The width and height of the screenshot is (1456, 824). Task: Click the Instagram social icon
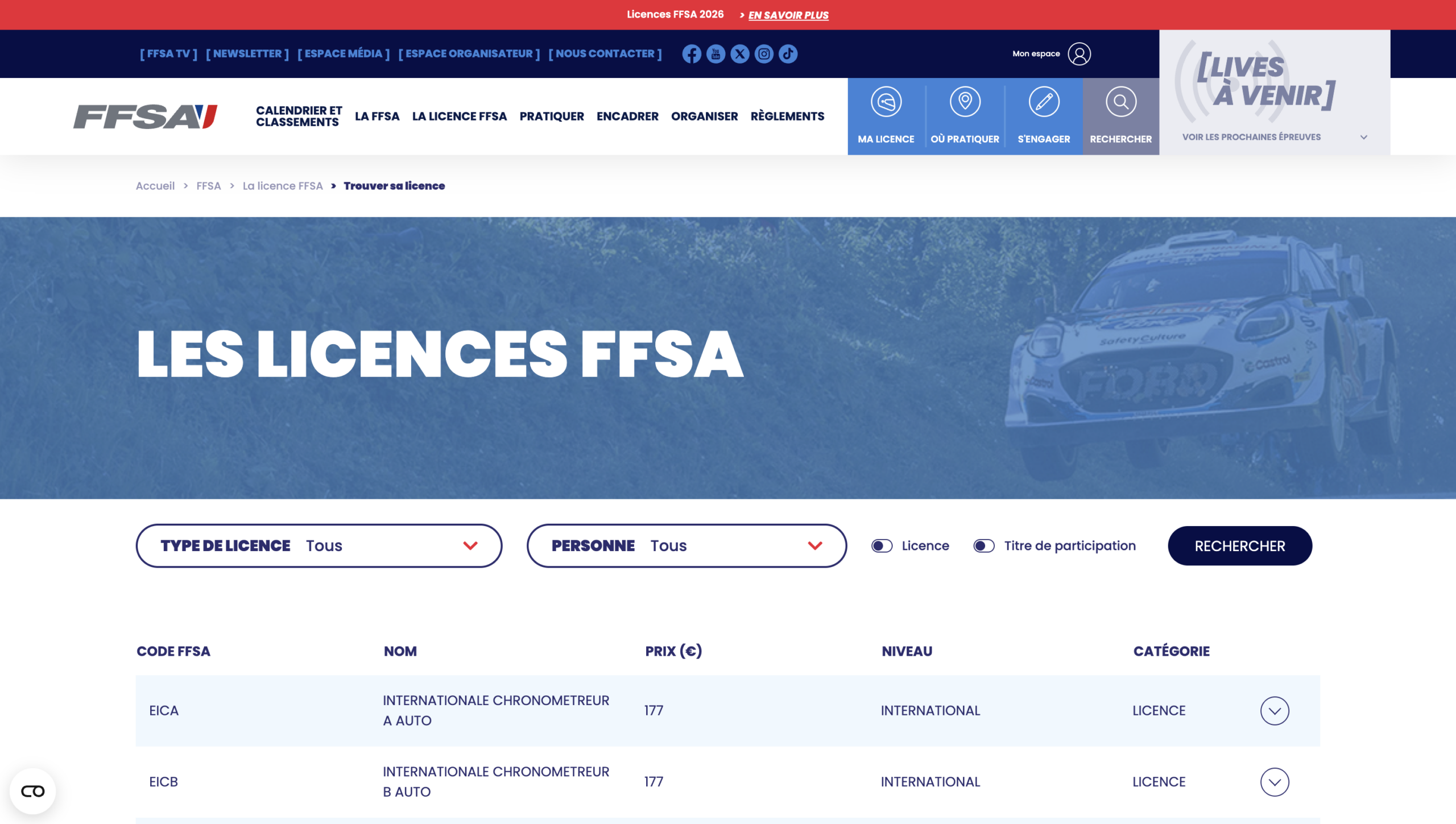coord(764,54)
